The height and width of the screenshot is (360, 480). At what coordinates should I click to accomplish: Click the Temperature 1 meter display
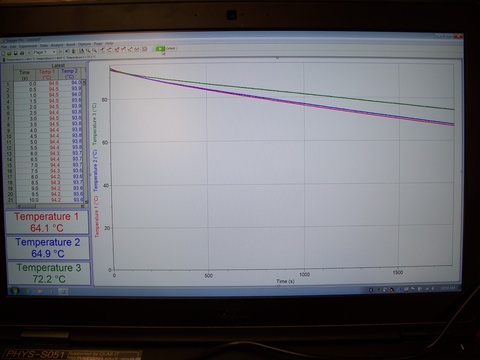click(x=47, y=222)
